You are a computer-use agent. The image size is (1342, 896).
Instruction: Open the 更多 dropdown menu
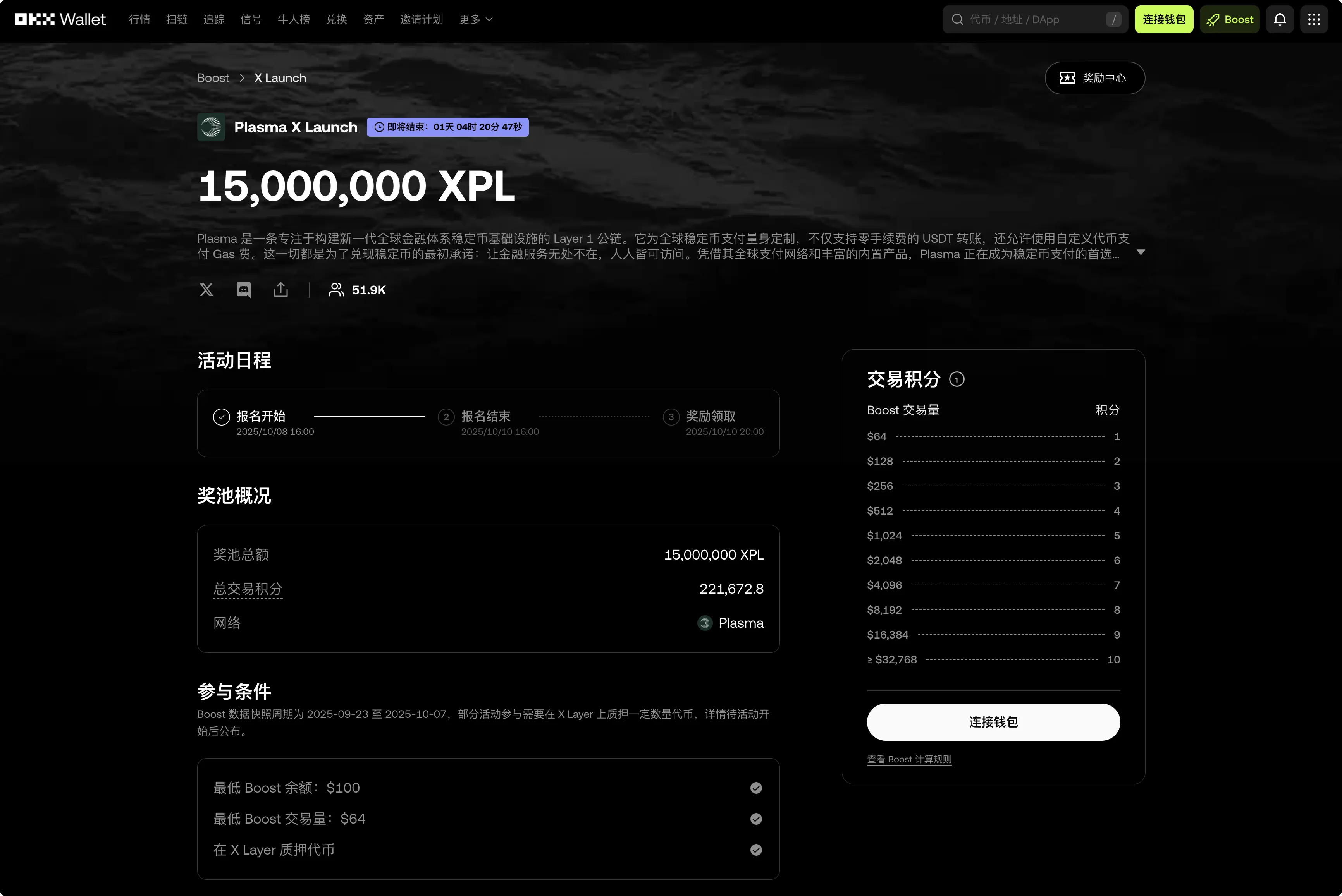pos(475,19)
